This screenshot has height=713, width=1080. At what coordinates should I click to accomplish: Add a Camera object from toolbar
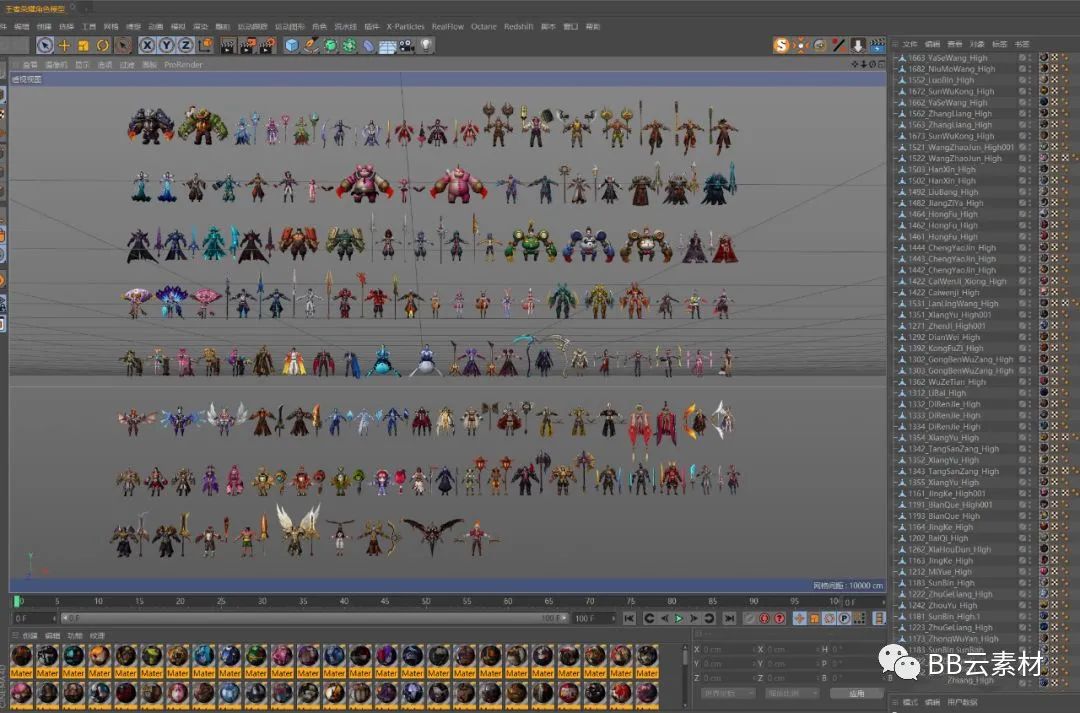click(x=407, y=45)
